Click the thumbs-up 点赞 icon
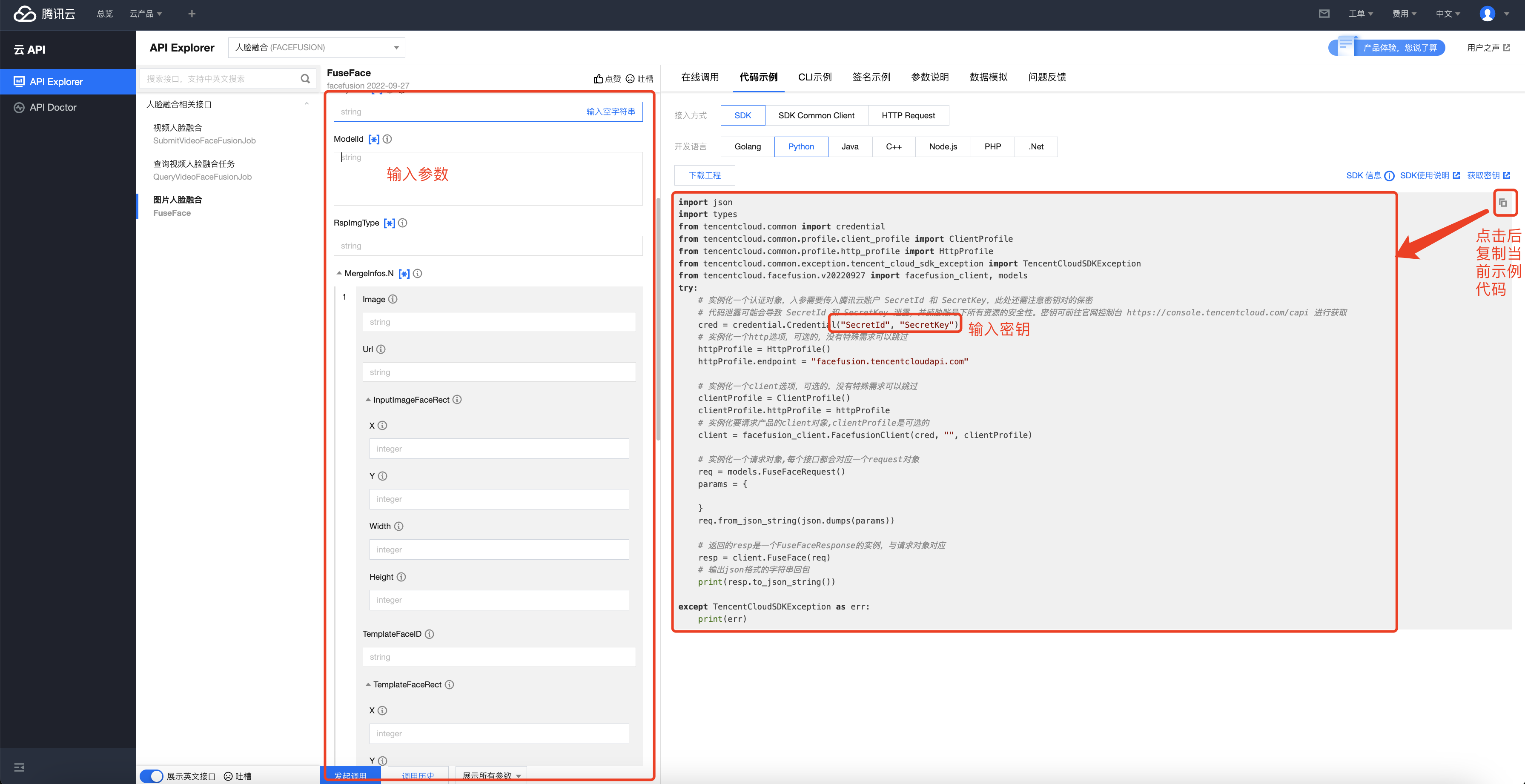This screenshot has height=784, width=1525. (599, 79)
